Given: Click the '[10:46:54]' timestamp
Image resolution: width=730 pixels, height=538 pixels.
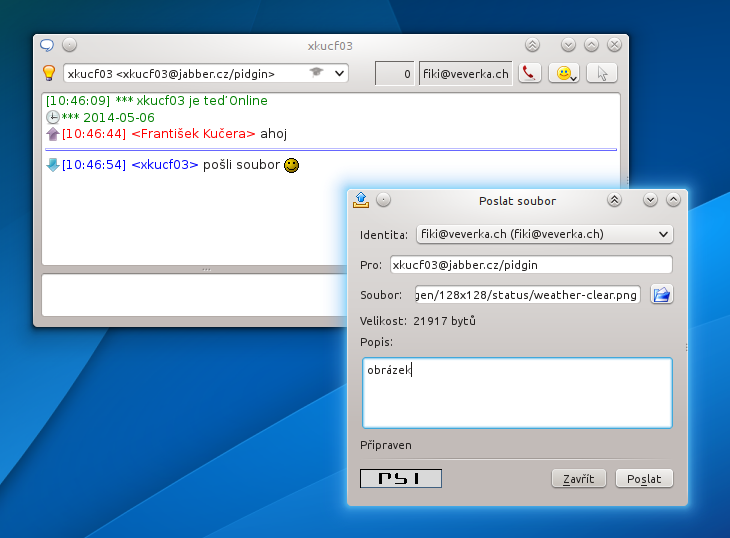Looking at the screenshot, I should tap(94, 165).
